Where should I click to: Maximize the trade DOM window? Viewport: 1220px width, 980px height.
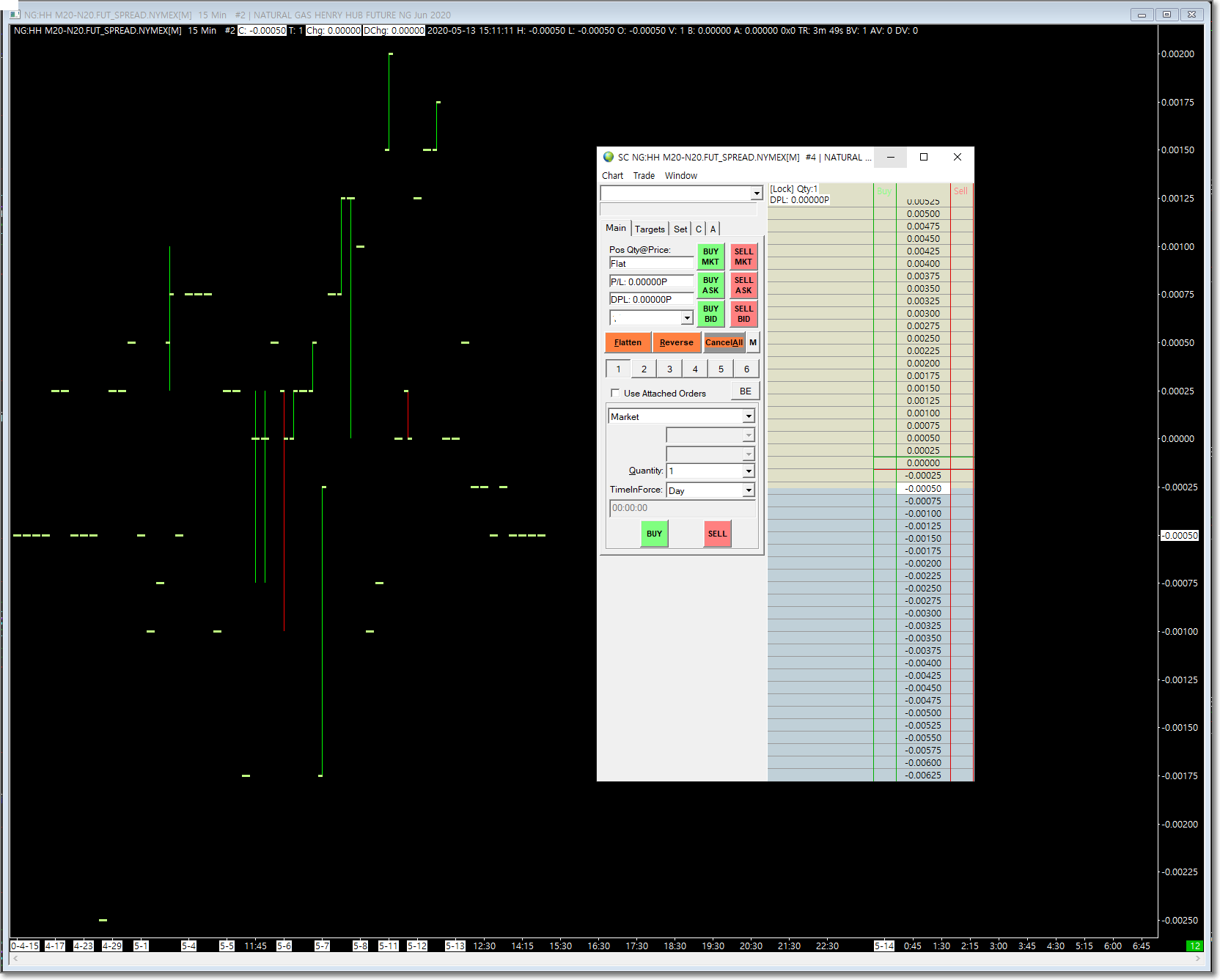point(924,157)
